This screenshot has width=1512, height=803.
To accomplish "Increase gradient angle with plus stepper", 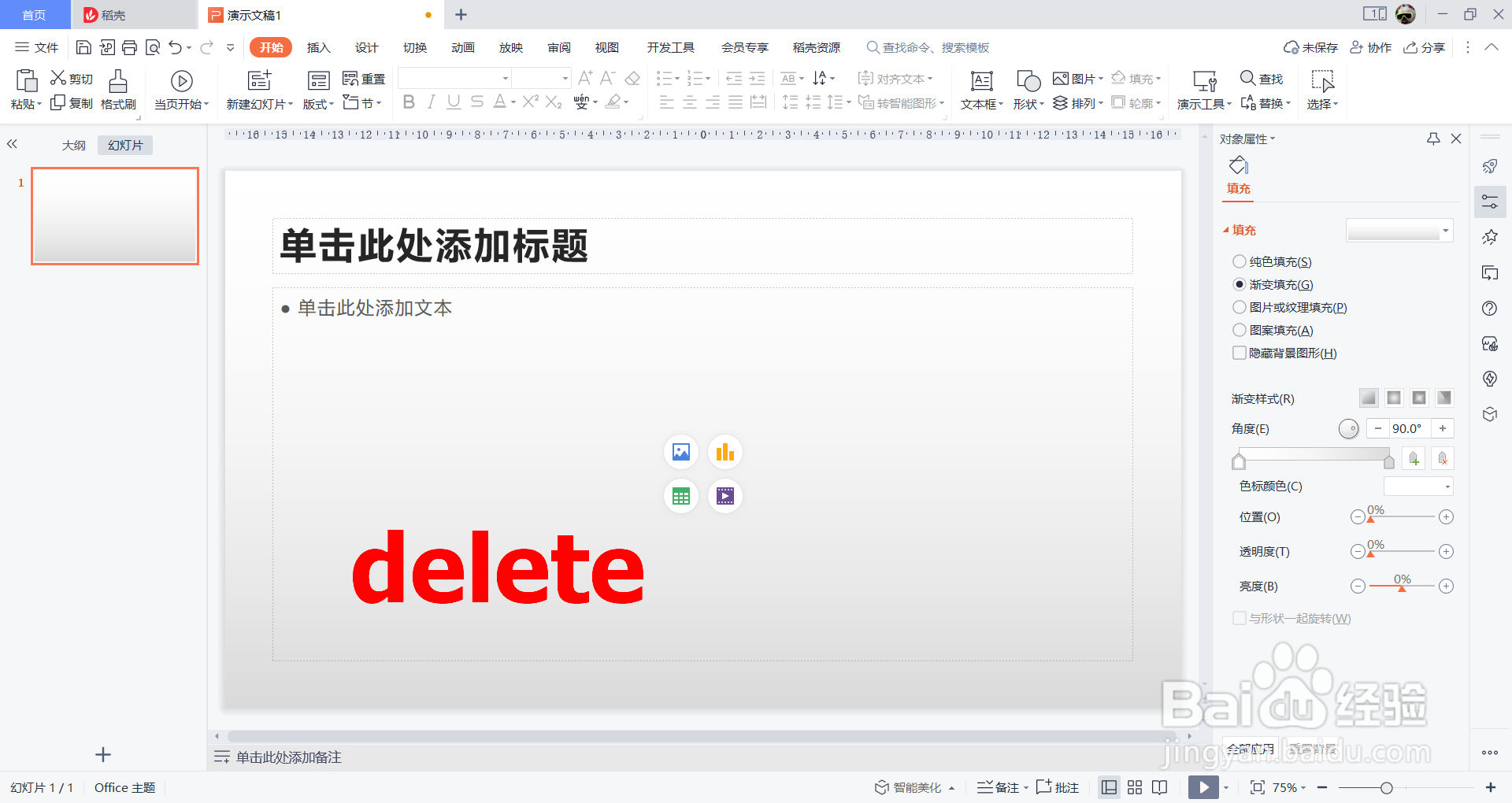I will 1443,428.
